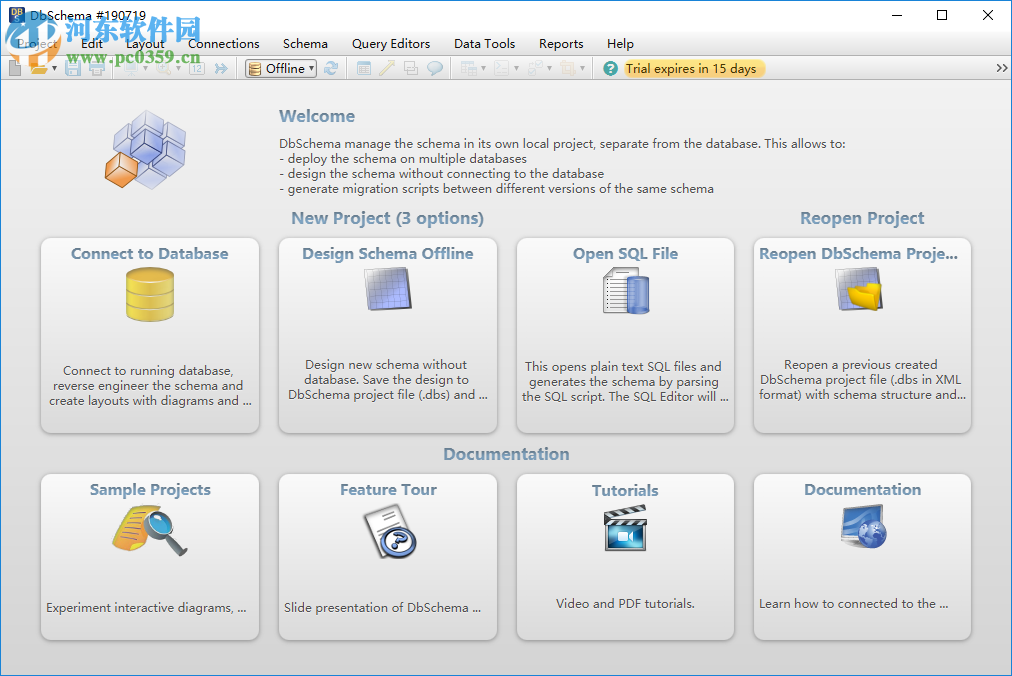Click the Connect to Database title
The image size is (1012, 676).
tap(150, 254)
